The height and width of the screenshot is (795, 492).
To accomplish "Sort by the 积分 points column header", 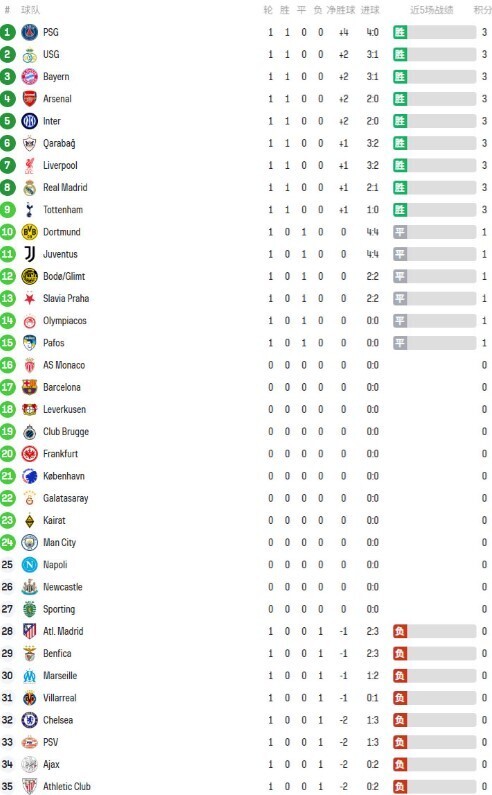I will tap(482, 10).
